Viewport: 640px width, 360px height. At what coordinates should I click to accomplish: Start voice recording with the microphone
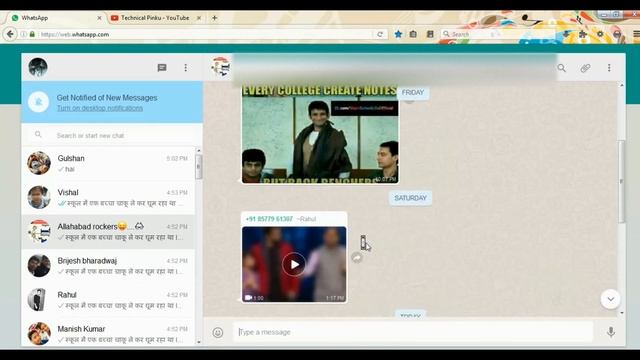[611, 332]
